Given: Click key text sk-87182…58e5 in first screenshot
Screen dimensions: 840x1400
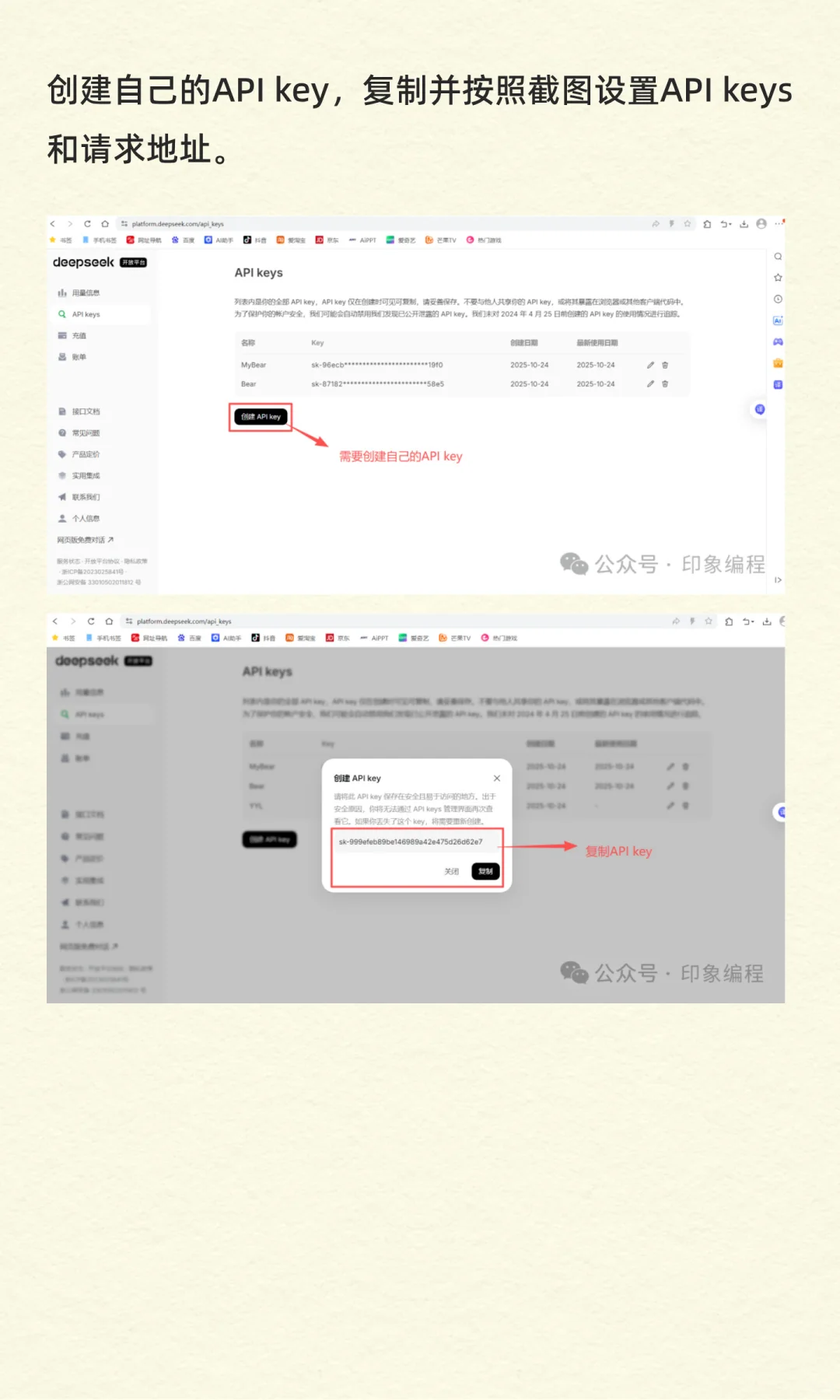Looking at the screenshot, I should 377,384.
